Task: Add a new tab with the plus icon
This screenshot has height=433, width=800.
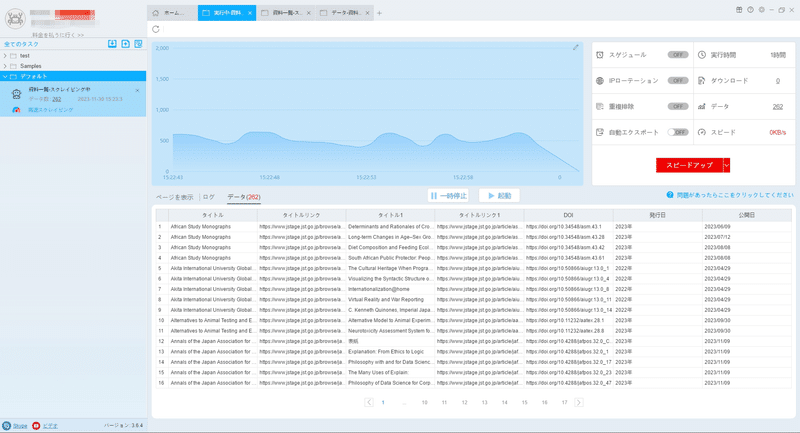Action: 379,13
